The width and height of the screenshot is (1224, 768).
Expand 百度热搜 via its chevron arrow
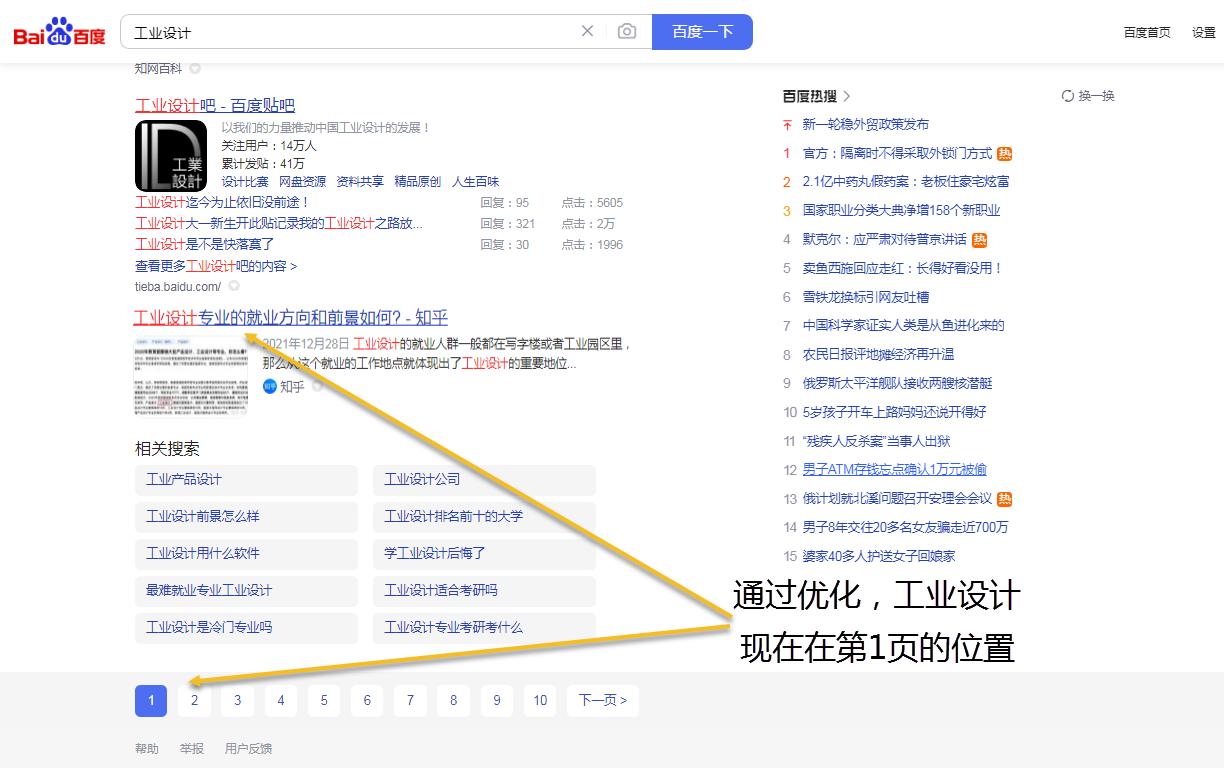846,96
